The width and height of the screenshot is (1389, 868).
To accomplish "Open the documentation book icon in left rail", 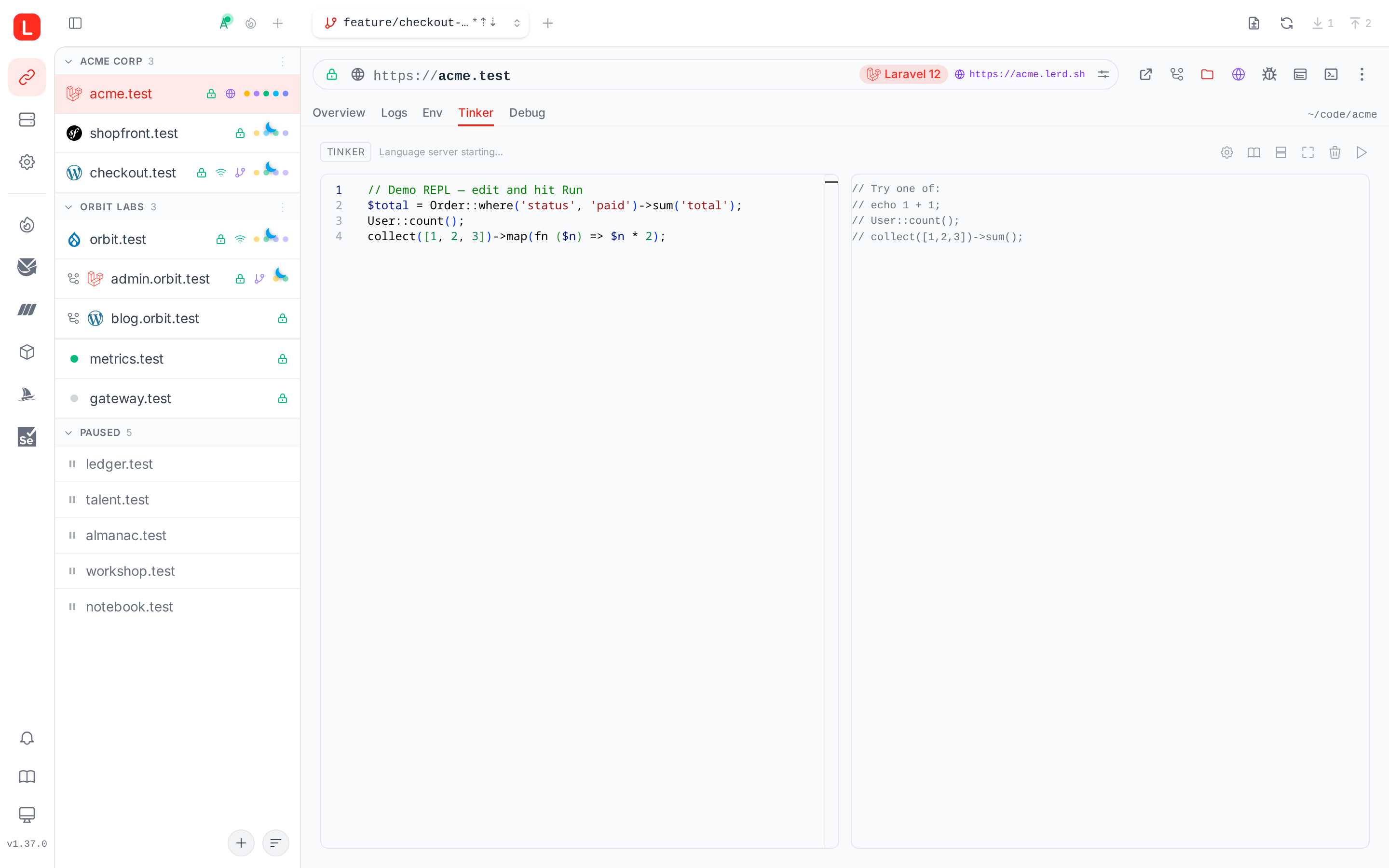I will (x=27, y=777).
